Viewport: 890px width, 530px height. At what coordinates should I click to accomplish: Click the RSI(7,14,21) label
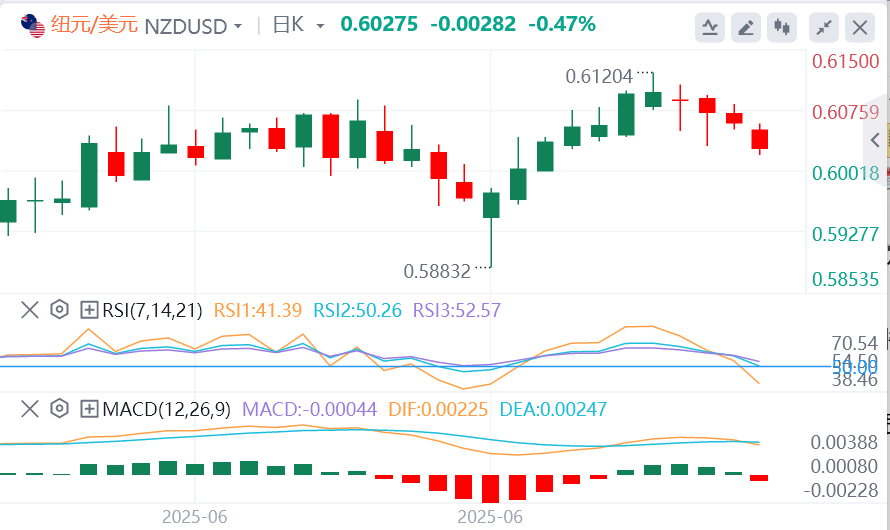152,310
